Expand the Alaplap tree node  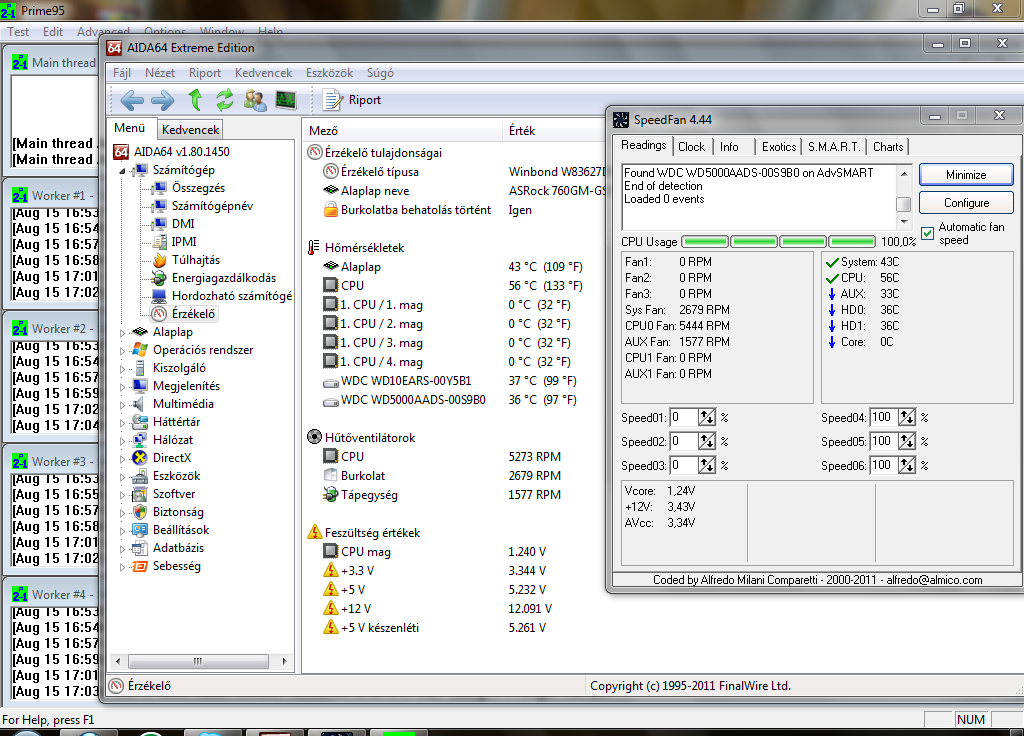click(122, 332)
